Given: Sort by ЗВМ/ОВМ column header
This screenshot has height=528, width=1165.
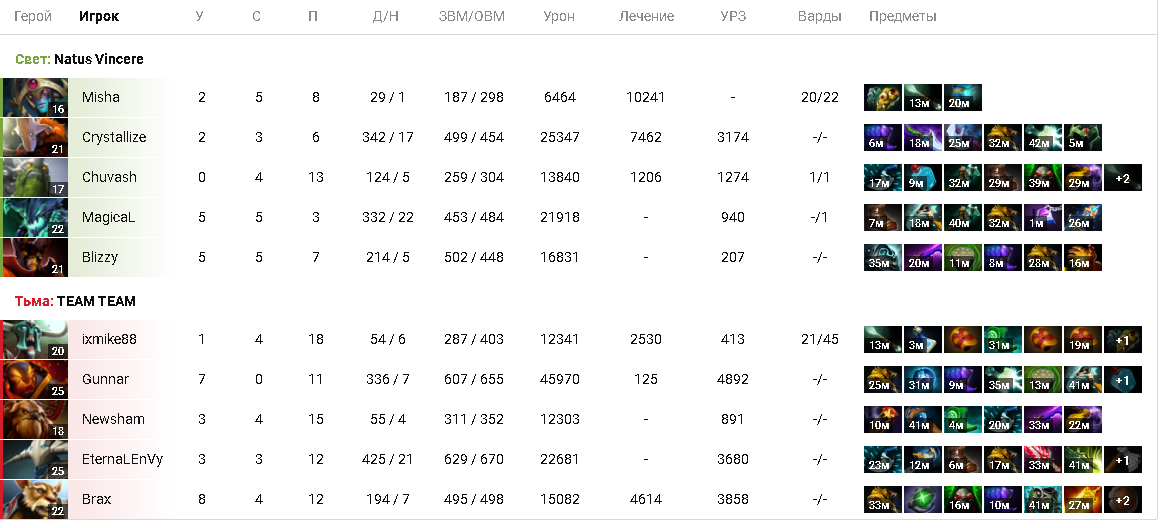Looking at the screenshot, I should tap(472, 16).
